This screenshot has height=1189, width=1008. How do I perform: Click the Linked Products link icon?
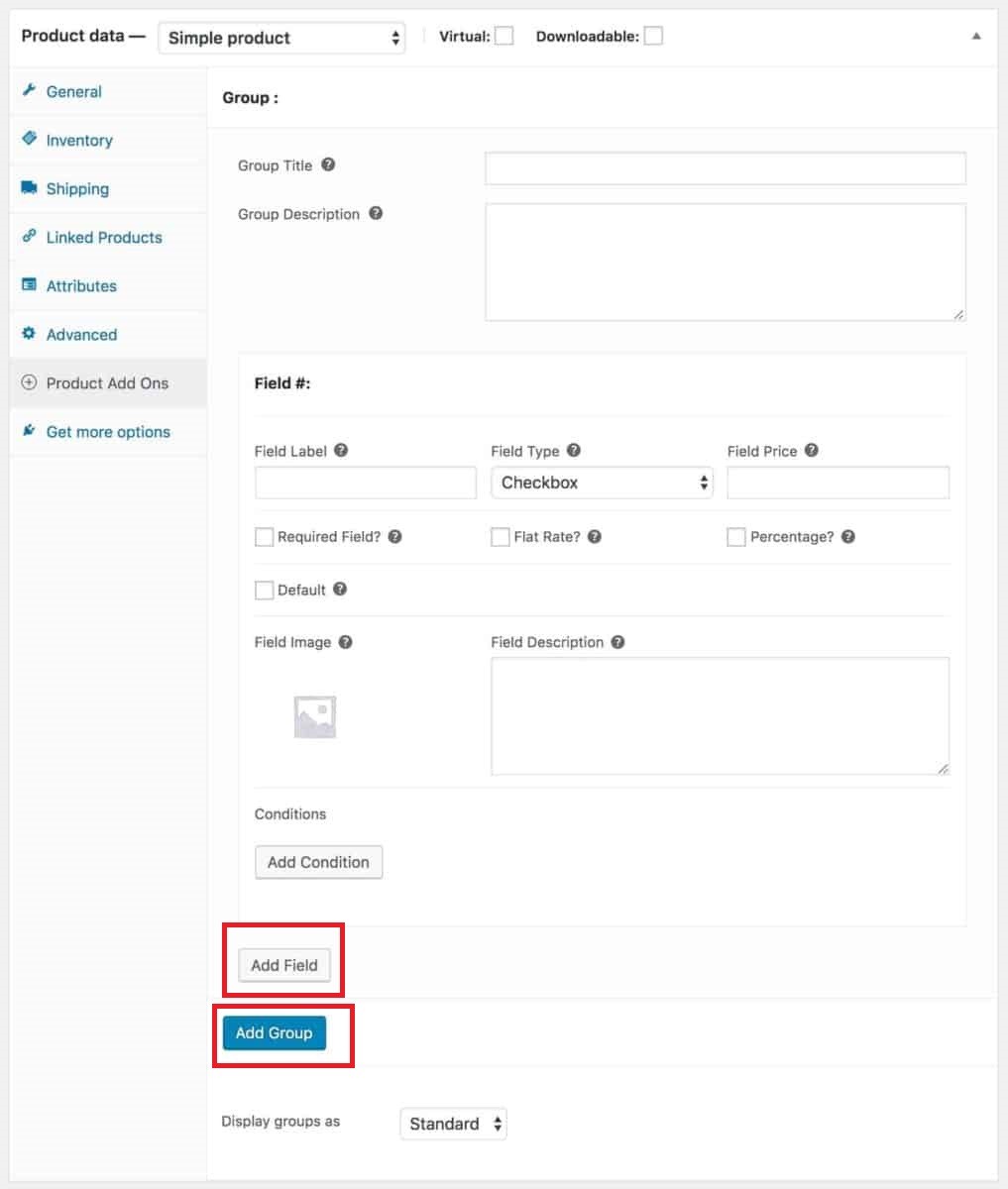(x=29, y=236)
